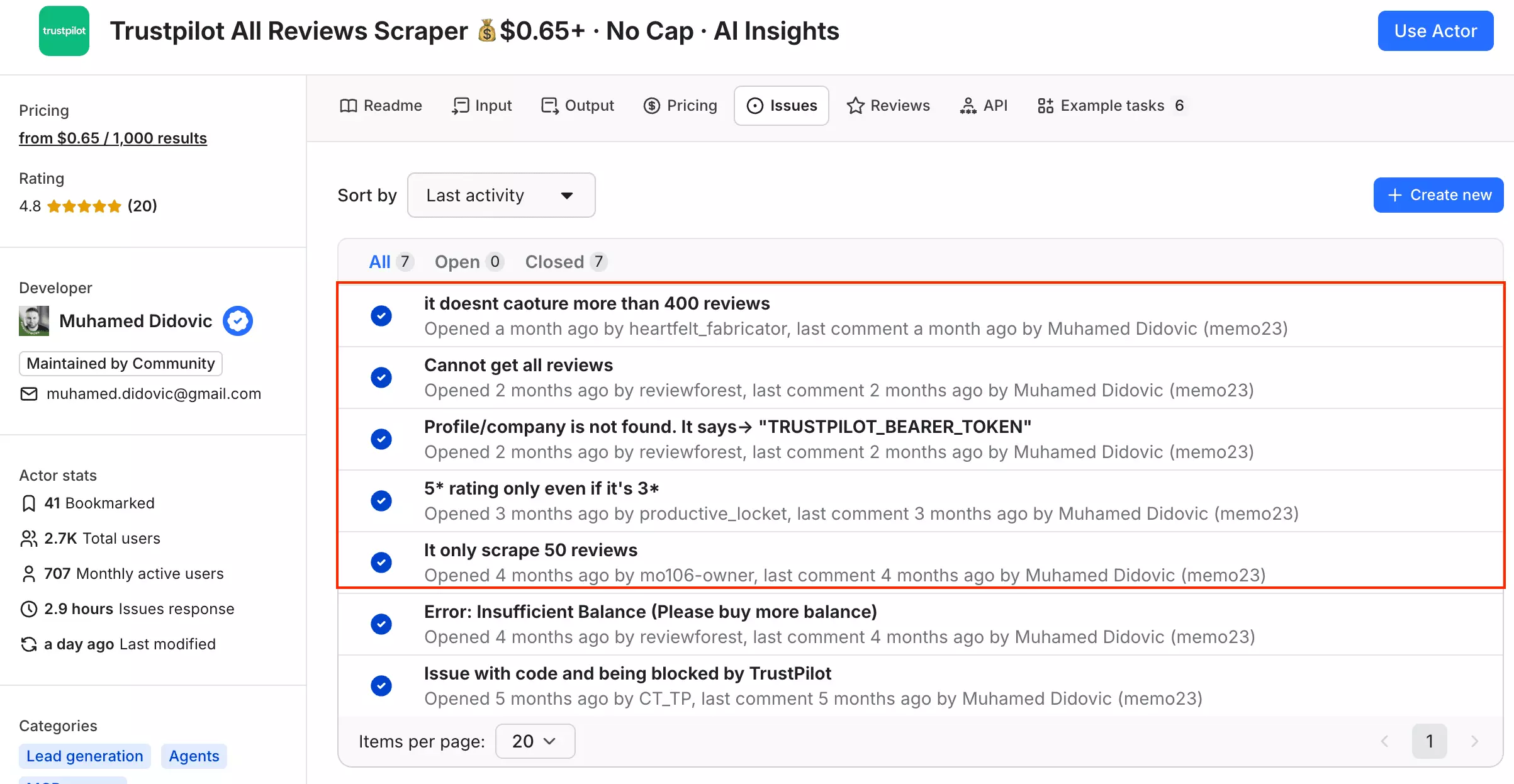1514x784 pixels.
Task: Open issue 'it doesnt caoture more than 400 reviews'
Action: pyautogui.click(x=597, y=303)
